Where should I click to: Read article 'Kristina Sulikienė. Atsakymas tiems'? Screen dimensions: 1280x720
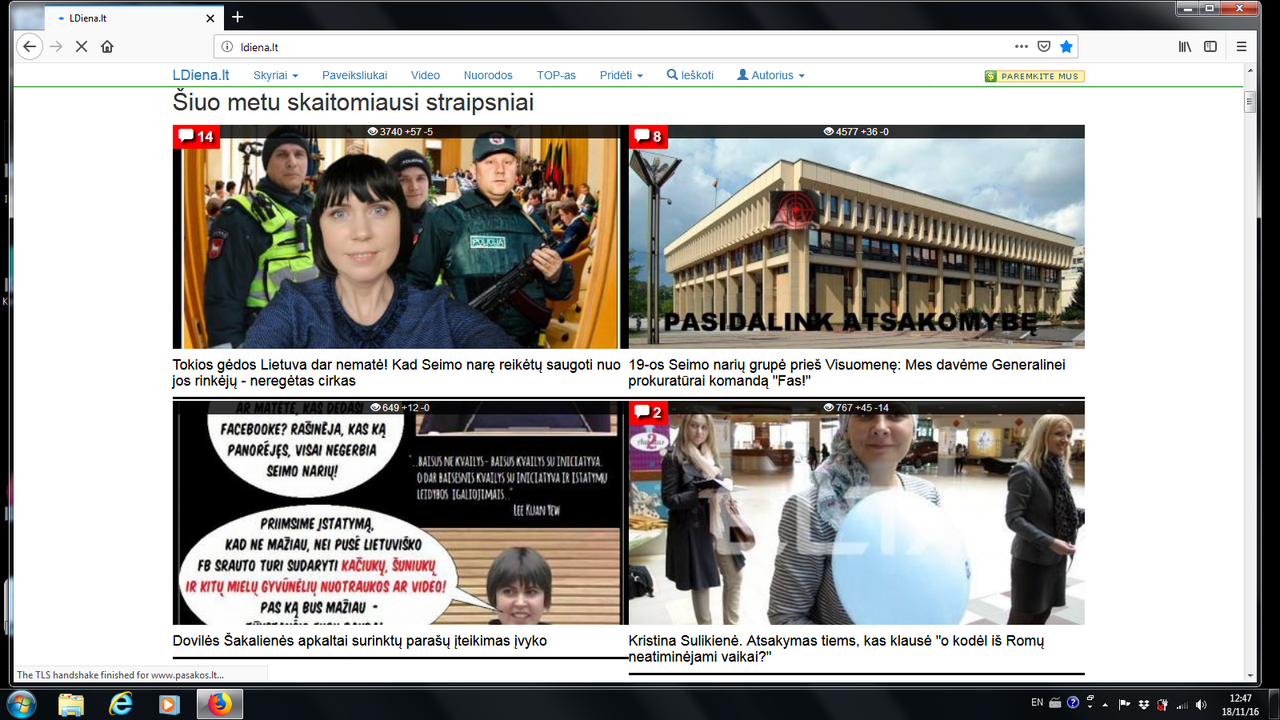point(836,649)
